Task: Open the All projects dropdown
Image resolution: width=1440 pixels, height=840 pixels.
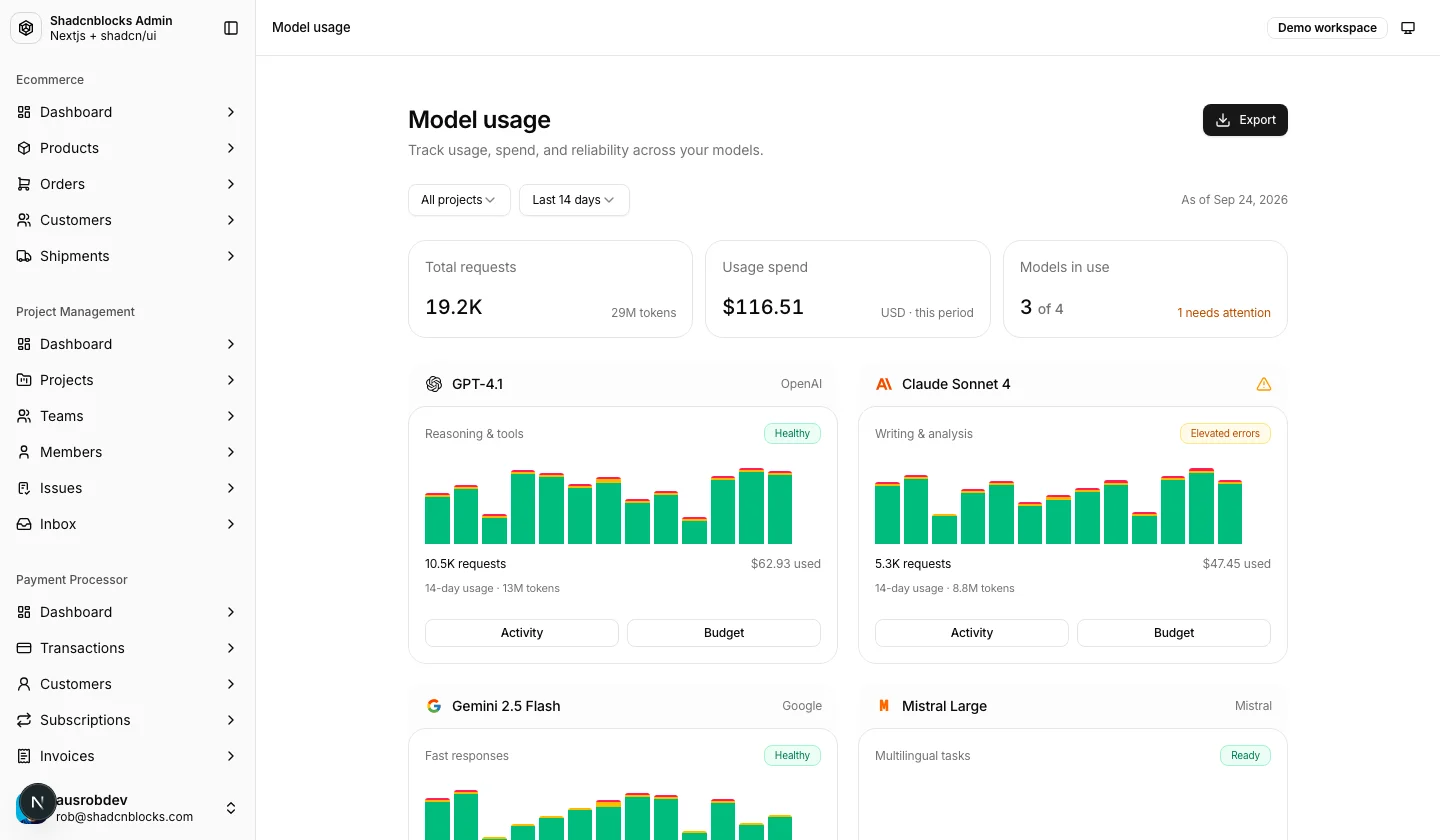Action: click(459, 200)
